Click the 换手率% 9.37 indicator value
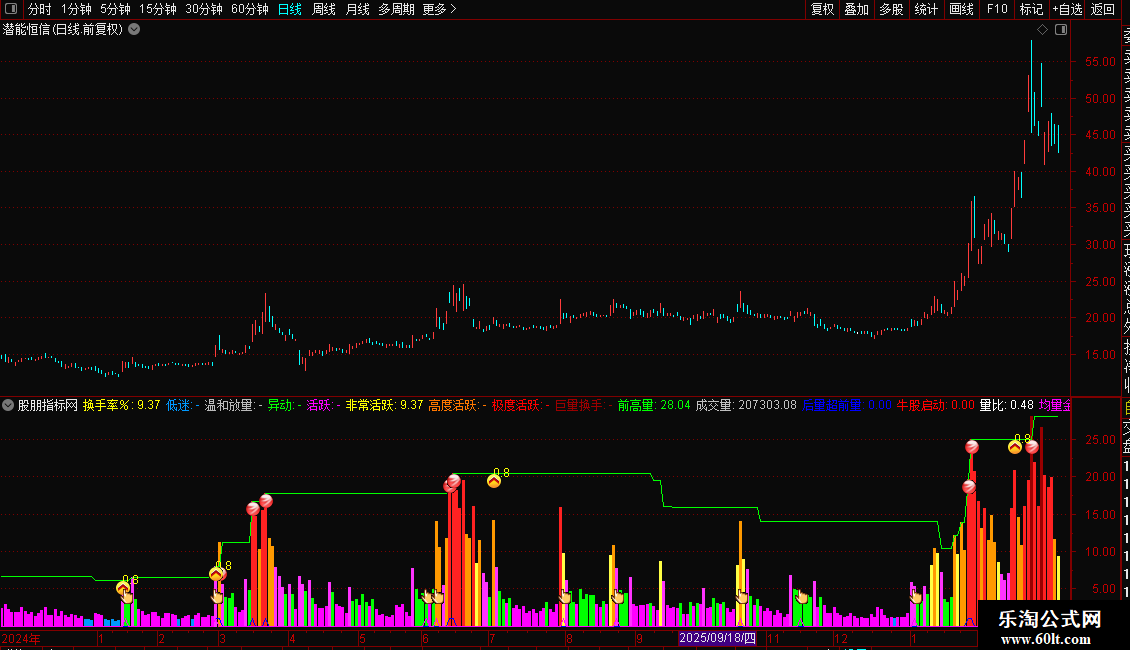Viewport: 1130px width, 650px height. pyautogui.click(x=121, y=405)
